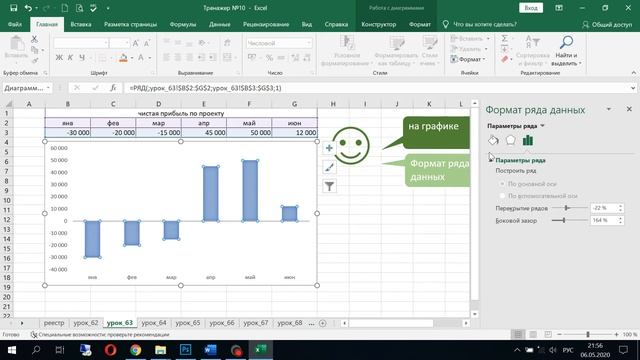Open task pane options dropdown arrow
The image size is (640, 360).
609,109
